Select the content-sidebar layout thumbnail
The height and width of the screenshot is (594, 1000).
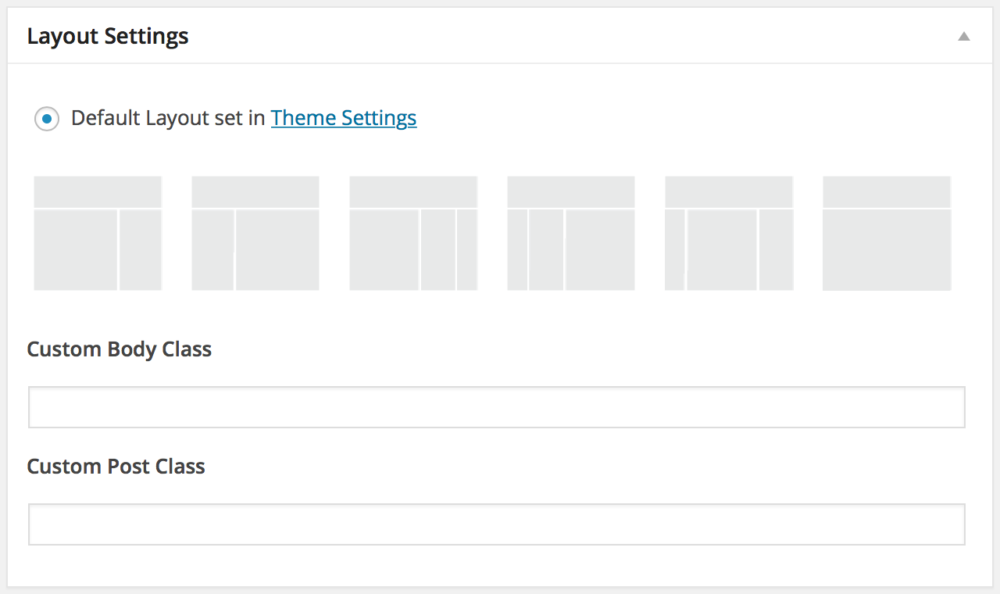[98, 233]
